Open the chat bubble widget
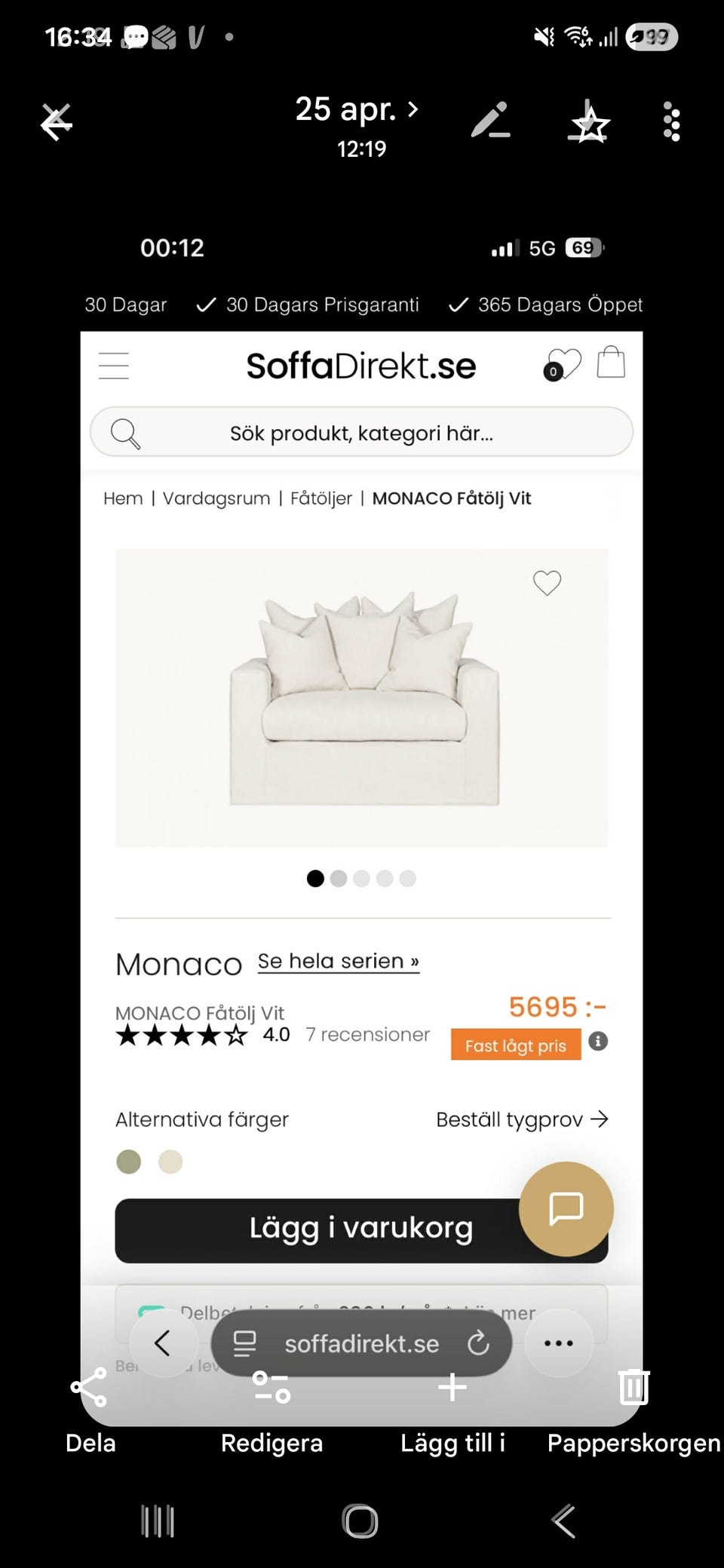724x1568 pixels. (x=566, y=1208)
